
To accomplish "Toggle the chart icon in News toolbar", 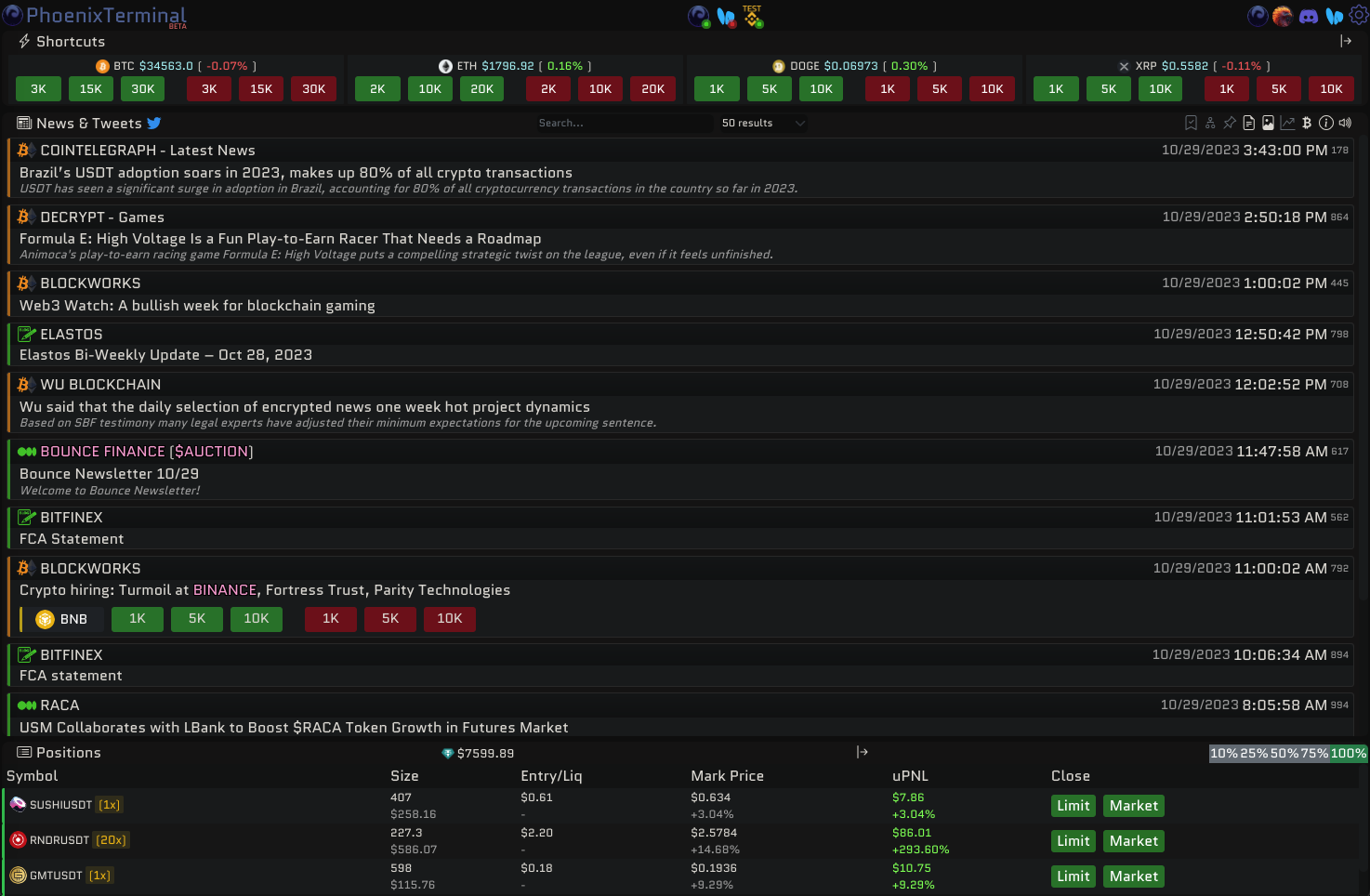I will [1287, 123].
